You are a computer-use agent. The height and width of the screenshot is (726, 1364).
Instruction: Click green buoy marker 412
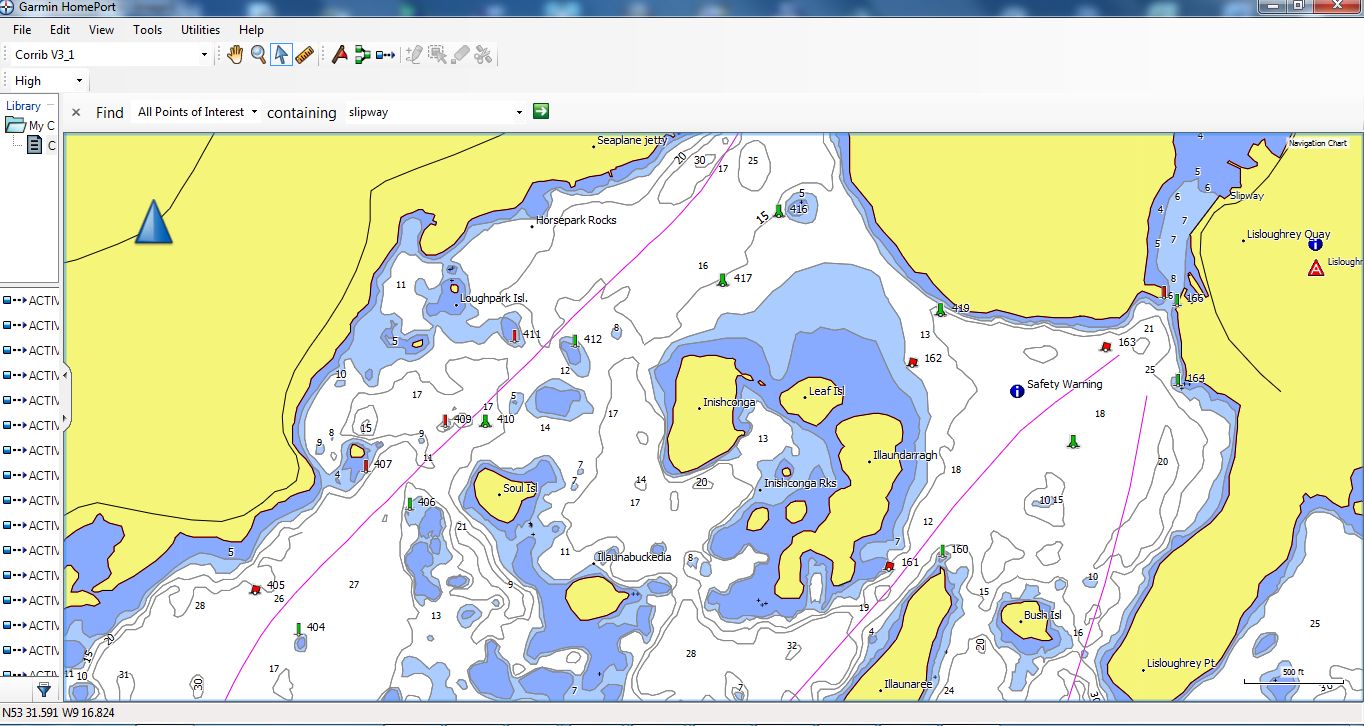[575, 341]
